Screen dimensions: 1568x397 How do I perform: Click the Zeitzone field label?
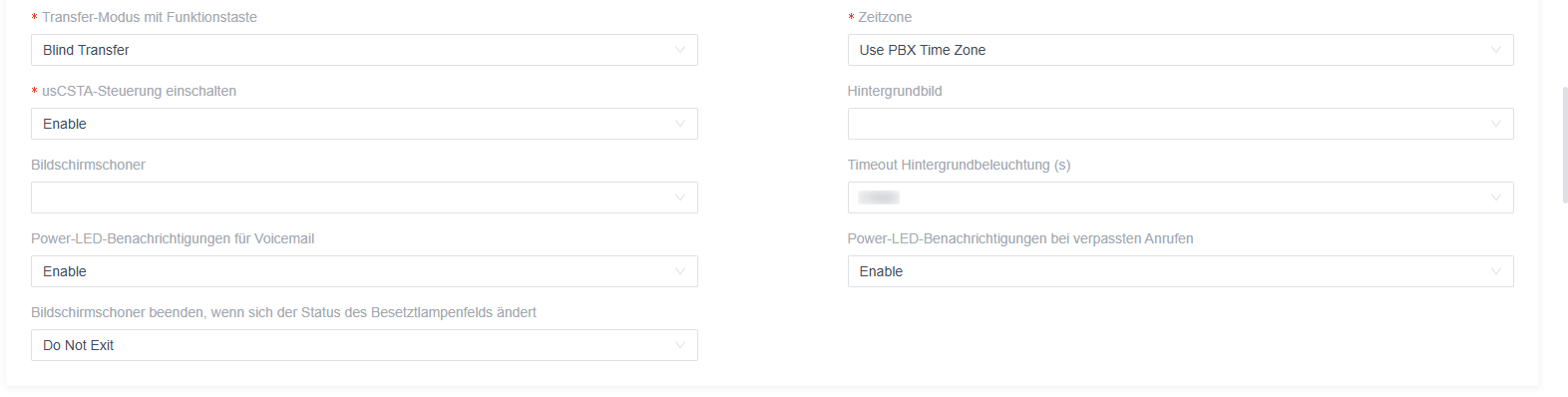coord(885,17)
